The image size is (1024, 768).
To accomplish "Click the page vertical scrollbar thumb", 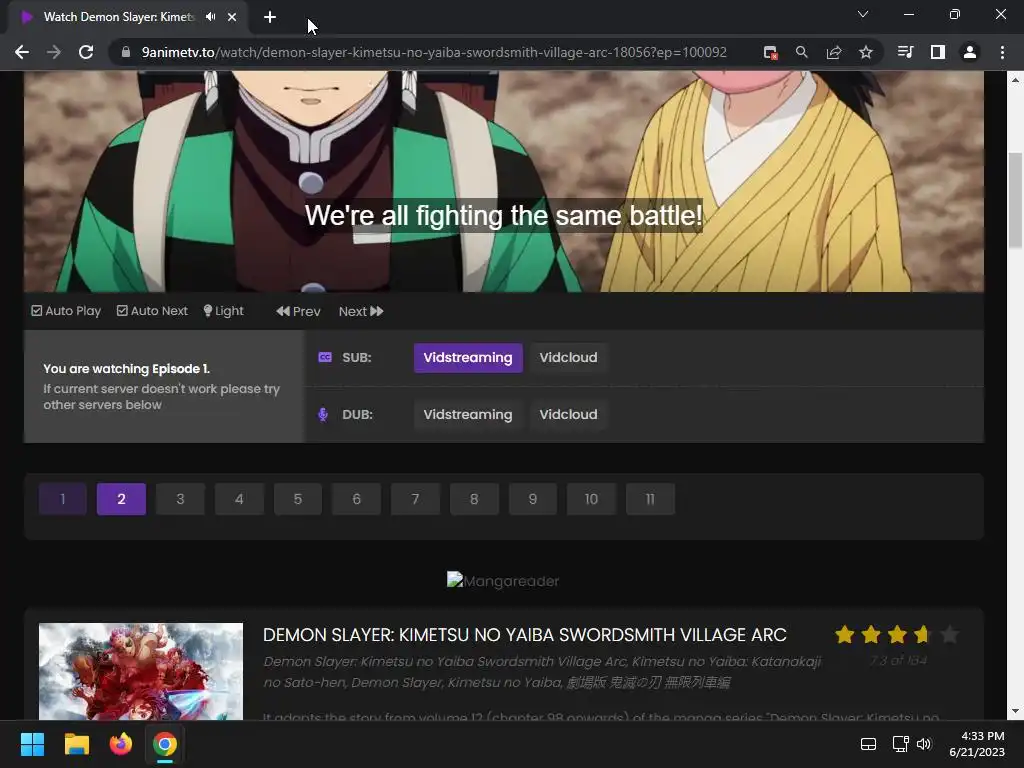I will 1015,200.
